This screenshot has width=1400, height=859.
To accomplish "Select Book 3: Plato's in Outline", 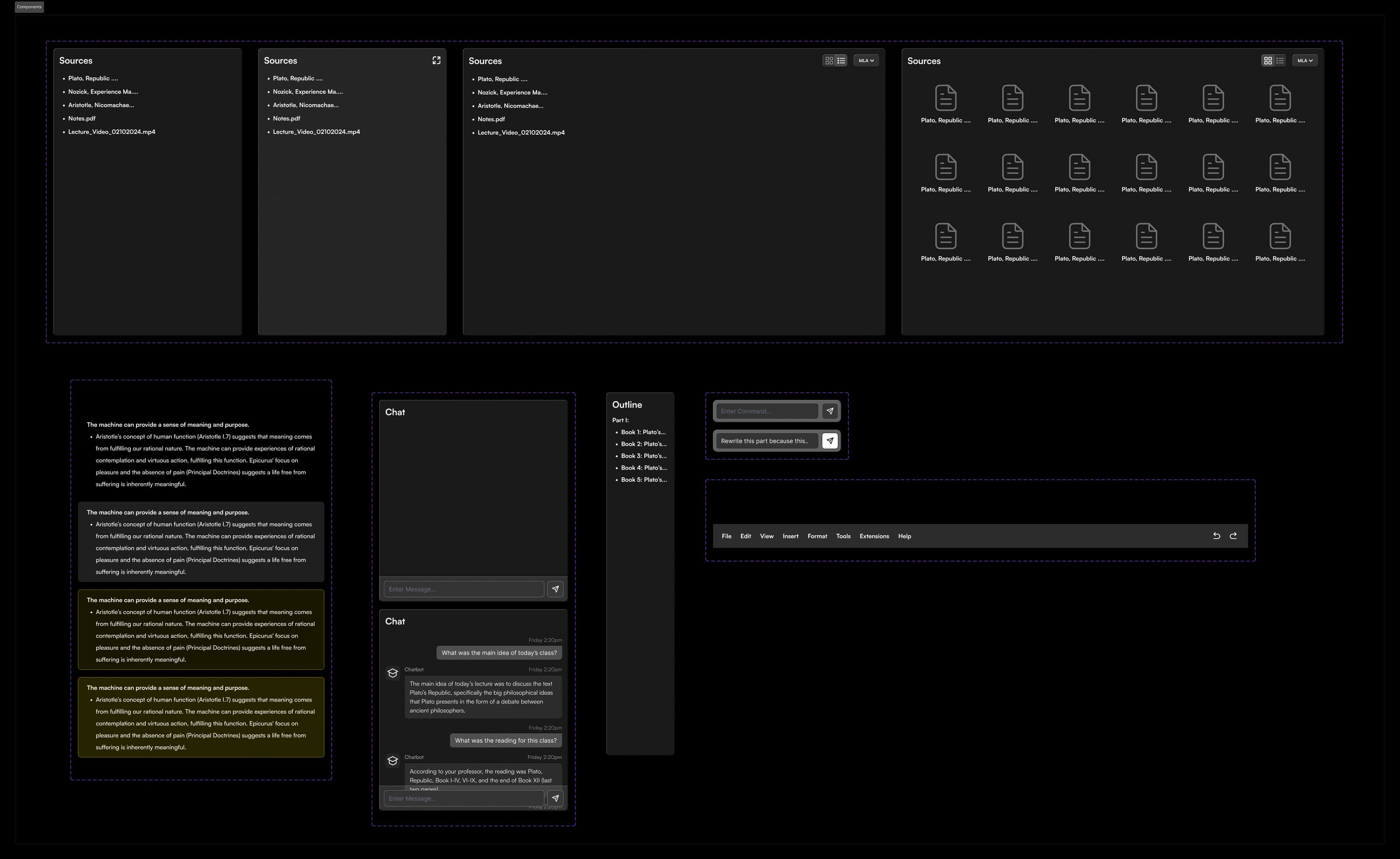I will pyautogui.click(x=644, y=456).
